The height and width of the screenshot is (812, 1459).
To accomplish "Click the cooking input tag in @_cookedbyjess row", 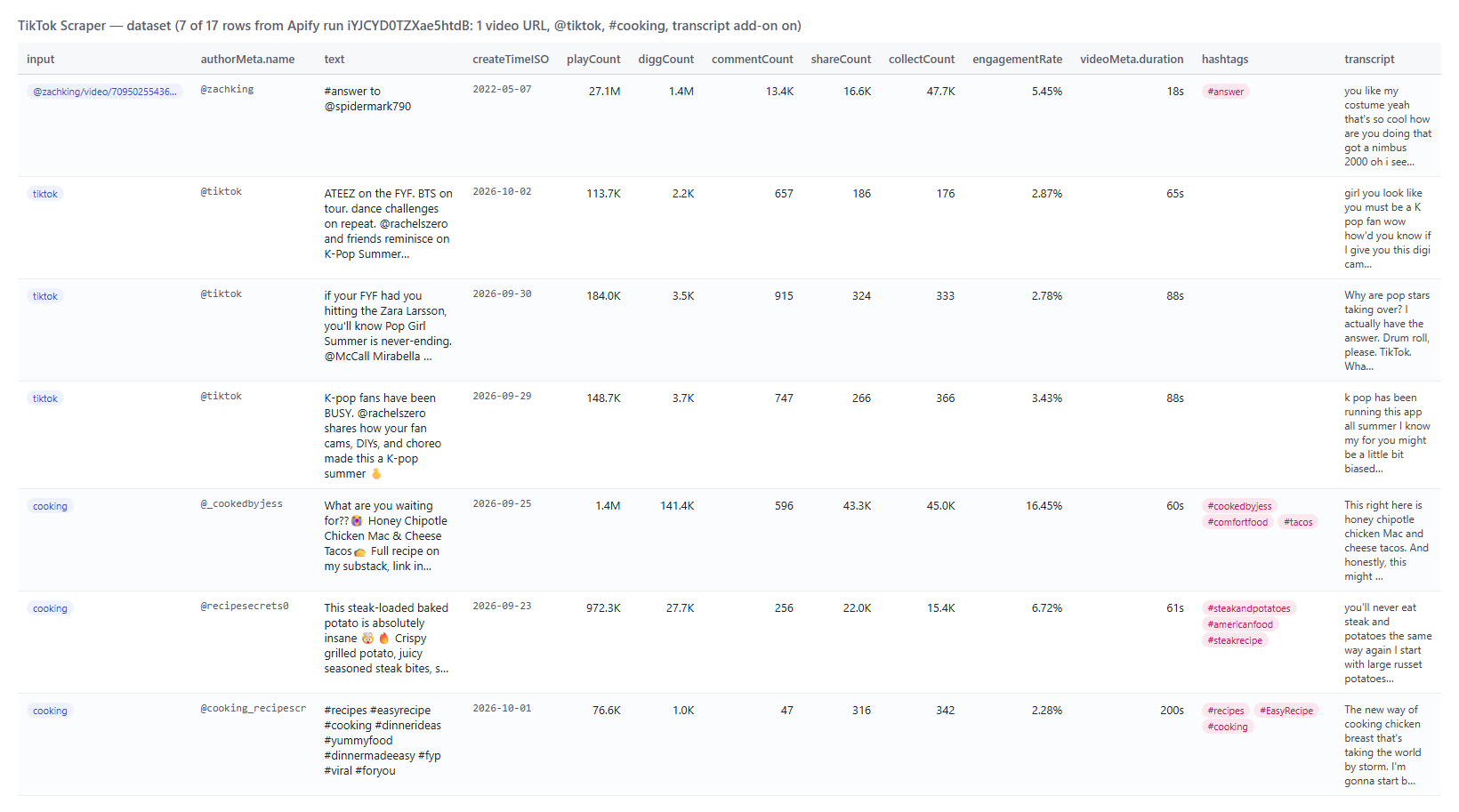I will pyautogui.click(x=50, y=506).
